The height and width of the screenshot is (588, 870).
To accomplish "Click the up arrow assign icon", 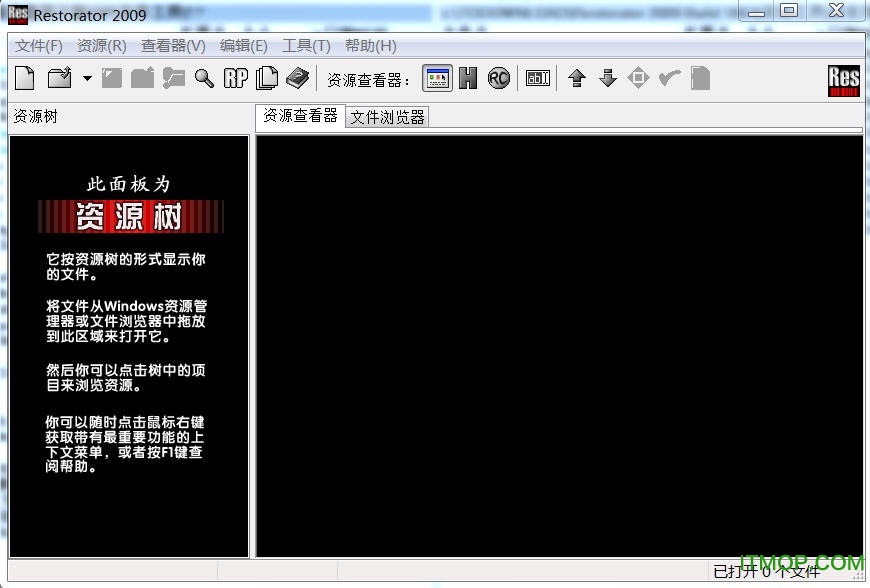I will pyautogui.click(x=578, y=78).
